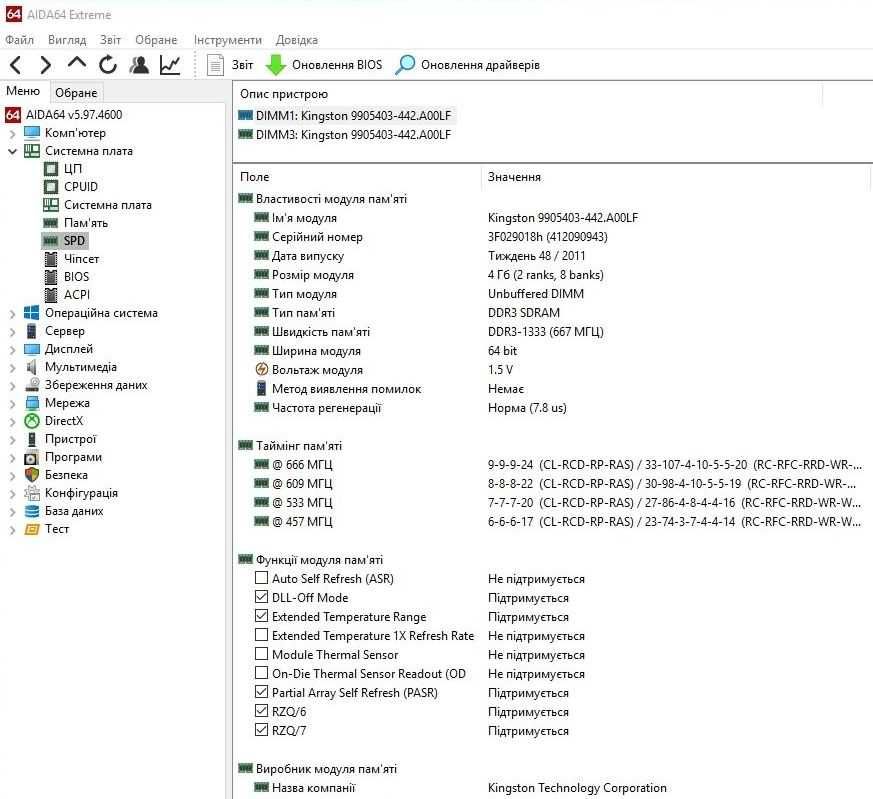Screen dimensions: 873x799
Task: Expand the Сервер tree node
Action: click(12, 332)
